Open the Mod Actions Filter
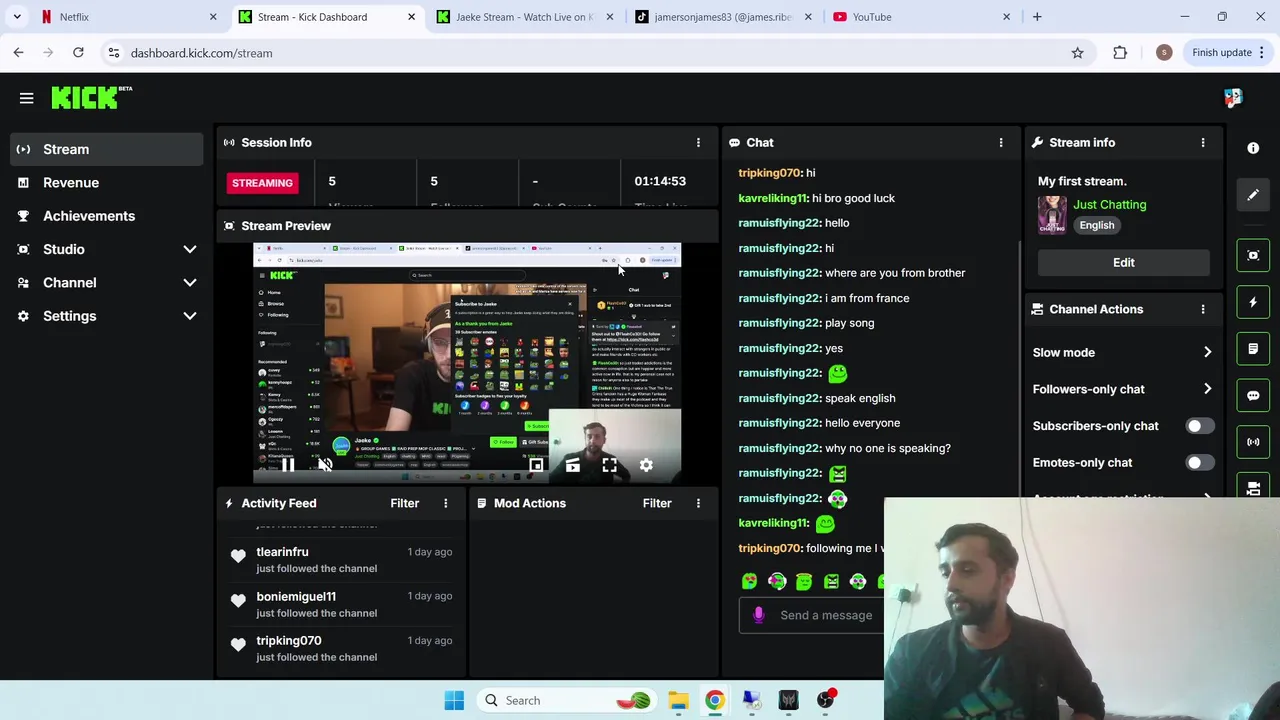Viewport: 1280px width, 720px height. [657, 503]
